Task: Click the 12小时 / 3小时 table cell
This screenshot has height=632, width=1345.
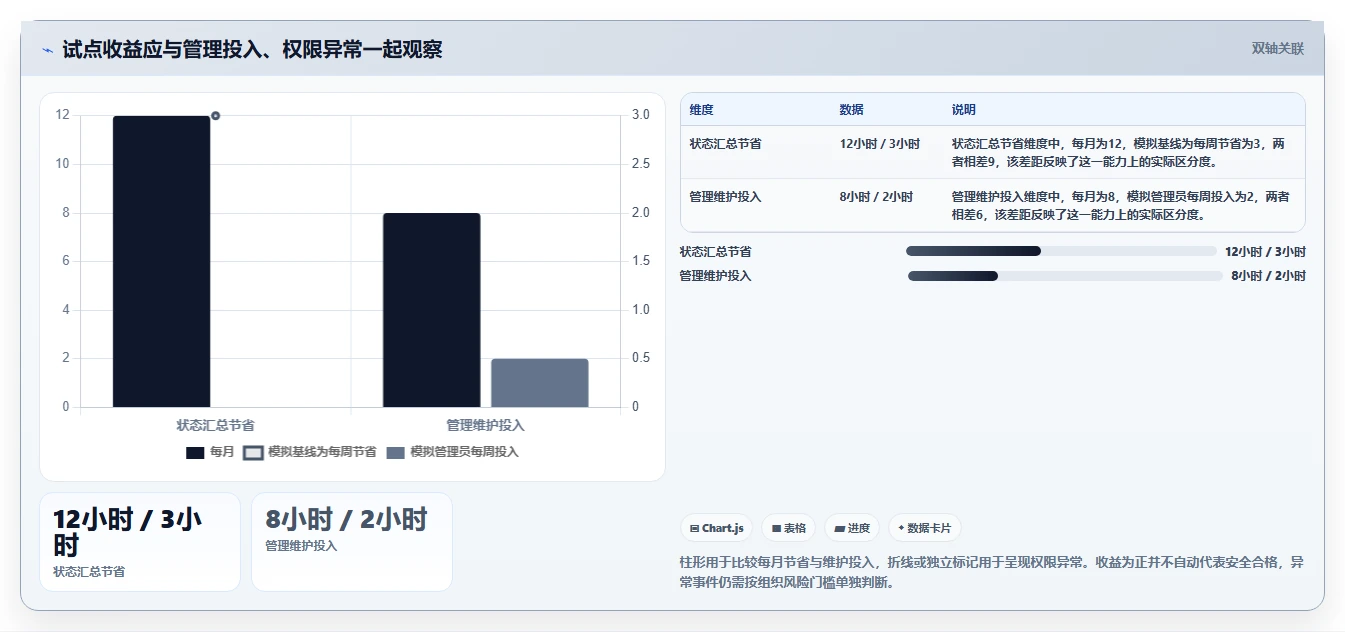Action: (880, 144)
